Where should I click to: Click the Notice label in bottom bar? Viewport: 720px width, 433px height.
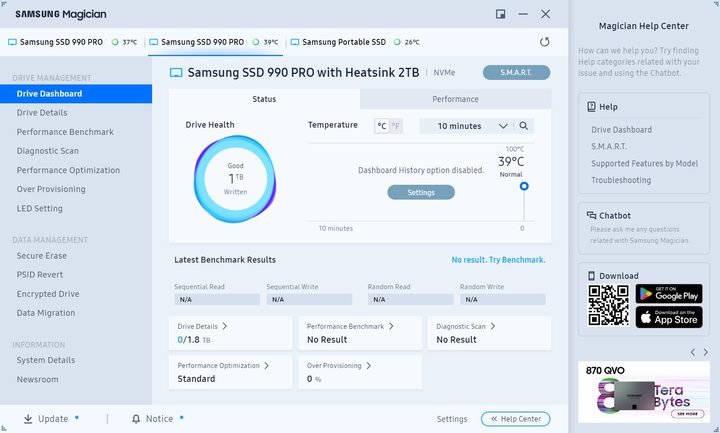(159, 419)
